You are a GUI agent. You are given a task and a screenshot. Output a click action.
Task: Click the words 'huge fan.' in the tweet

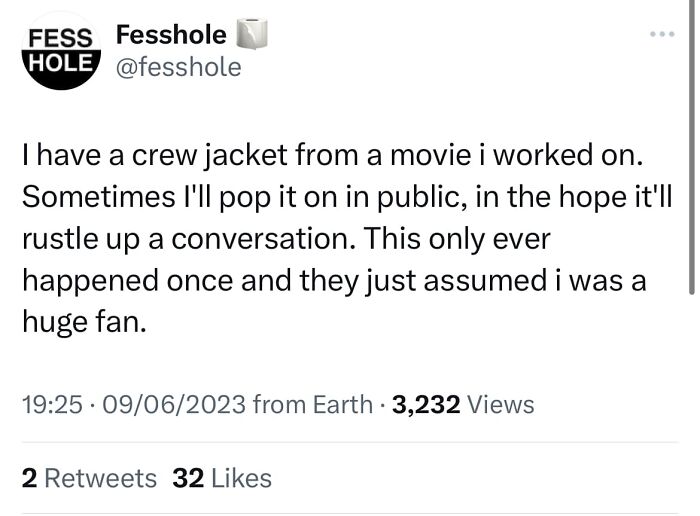pos(84,323)
